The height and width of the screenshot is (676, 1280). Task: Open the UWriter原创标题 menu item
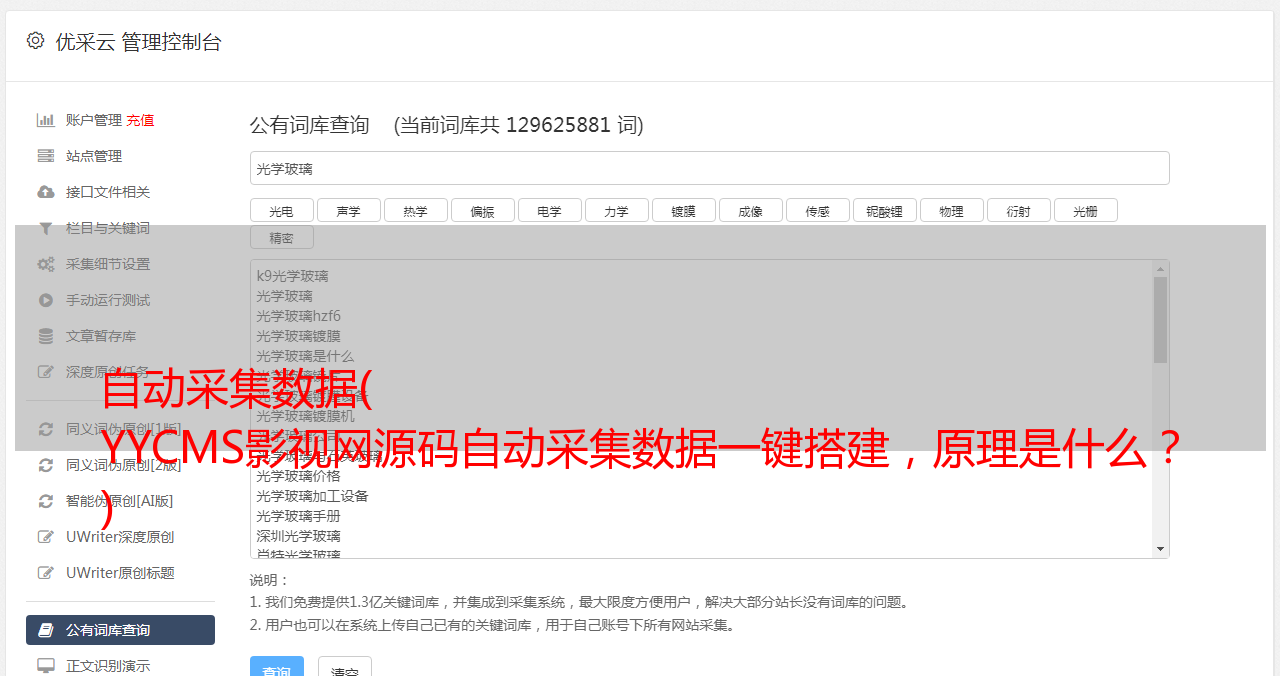120,573
